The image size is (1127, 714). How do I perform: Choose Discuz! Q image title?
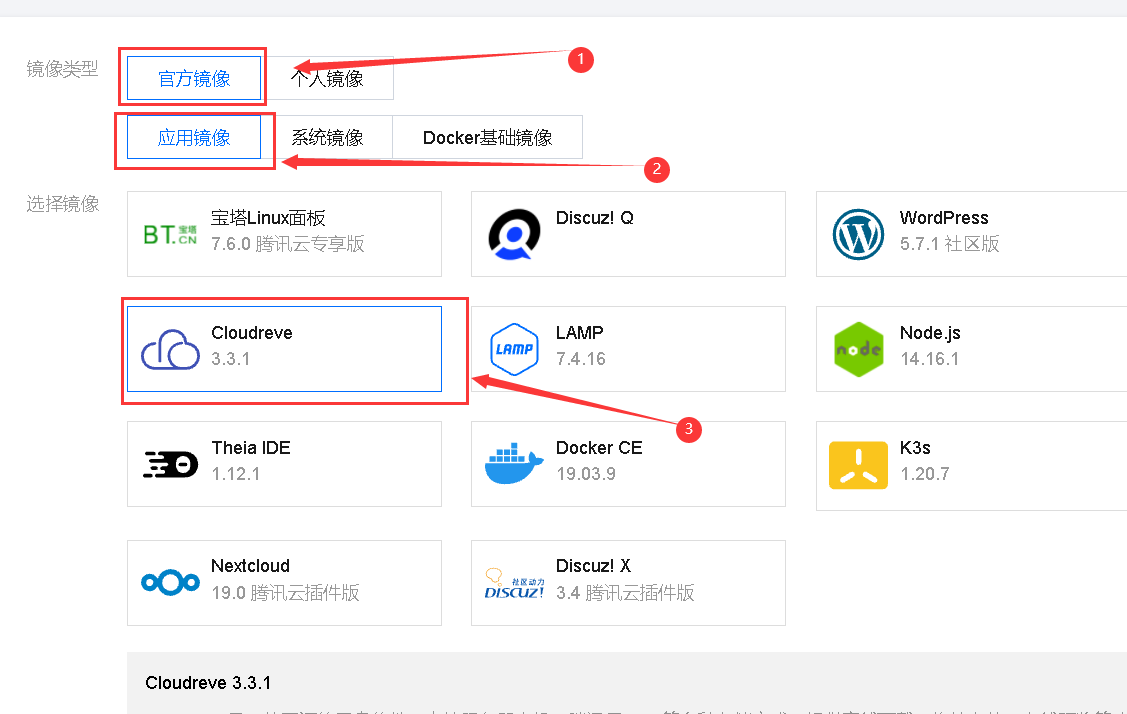[x=594, y=218]
